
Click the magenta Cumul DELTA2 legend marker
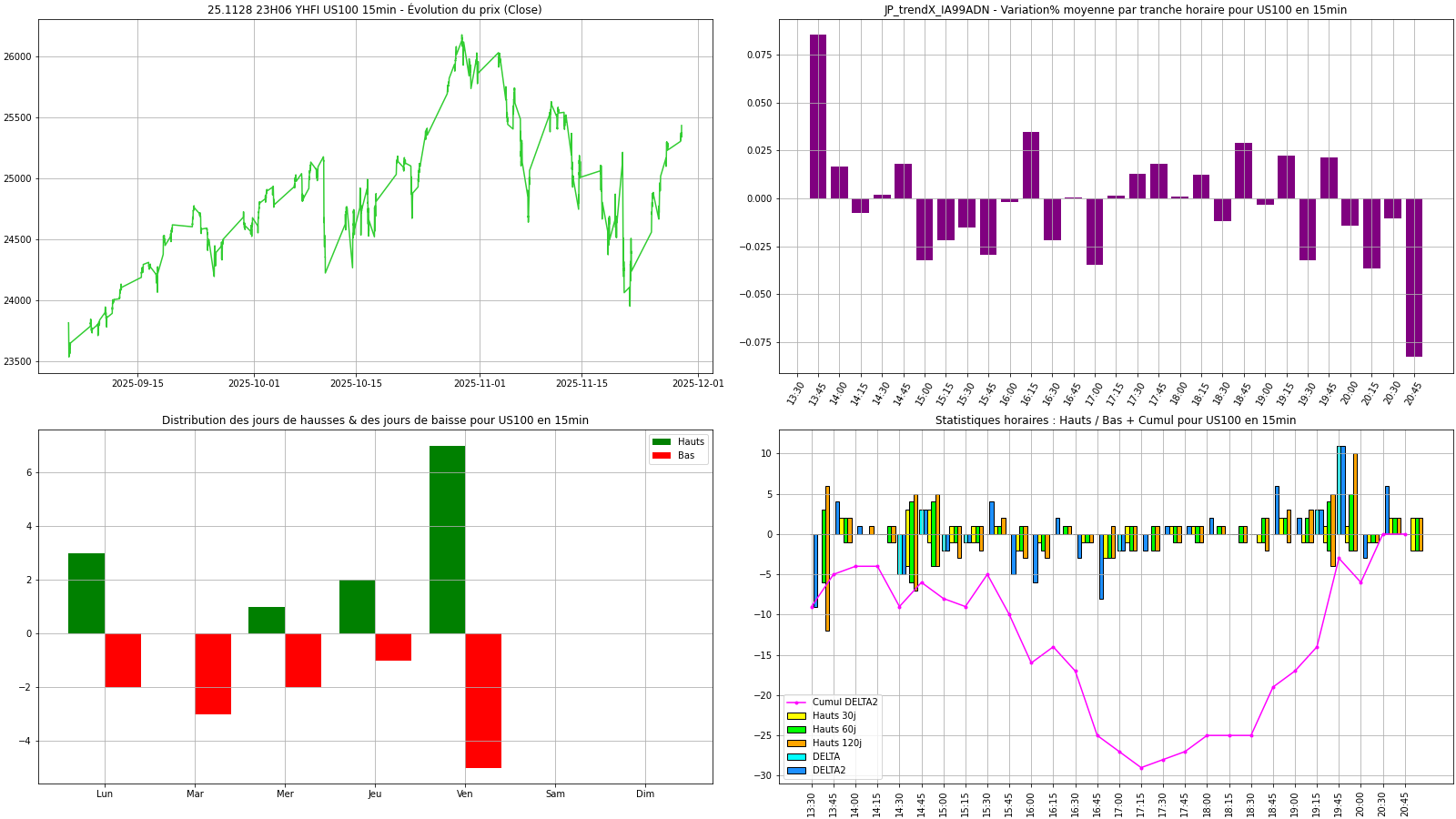(796, 703)
